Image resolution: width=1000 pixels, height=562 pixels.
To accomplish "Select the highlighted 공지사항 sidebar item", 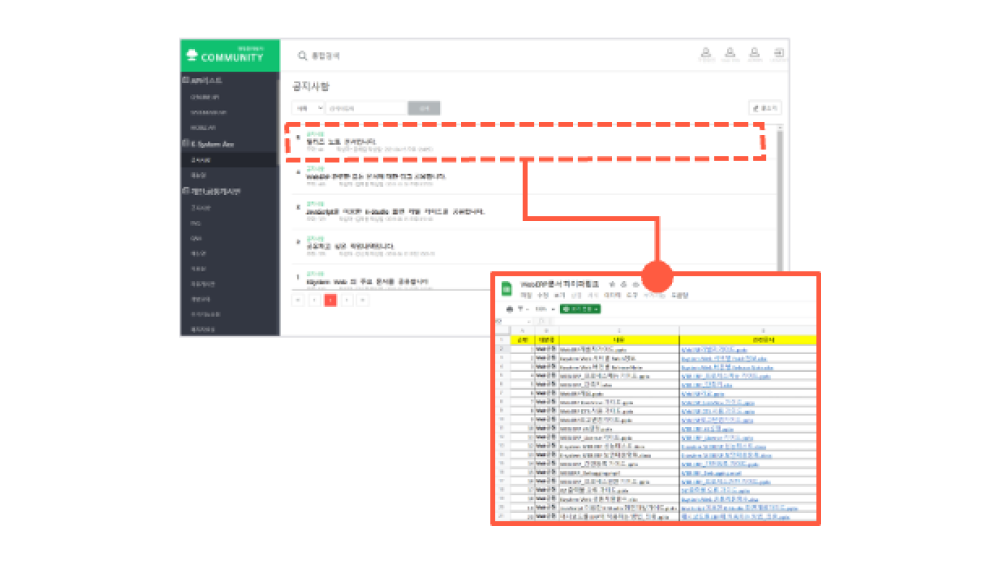I will point(230,159).
